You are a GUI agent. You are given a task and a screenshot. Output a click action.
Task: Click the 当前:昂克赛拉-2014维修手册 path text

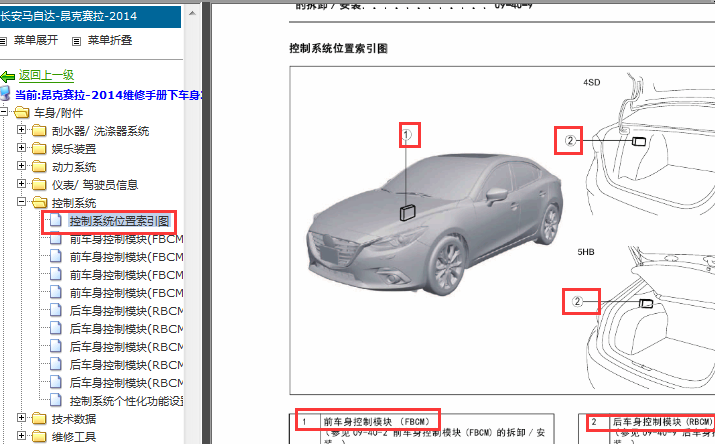(x=109, y=95)
